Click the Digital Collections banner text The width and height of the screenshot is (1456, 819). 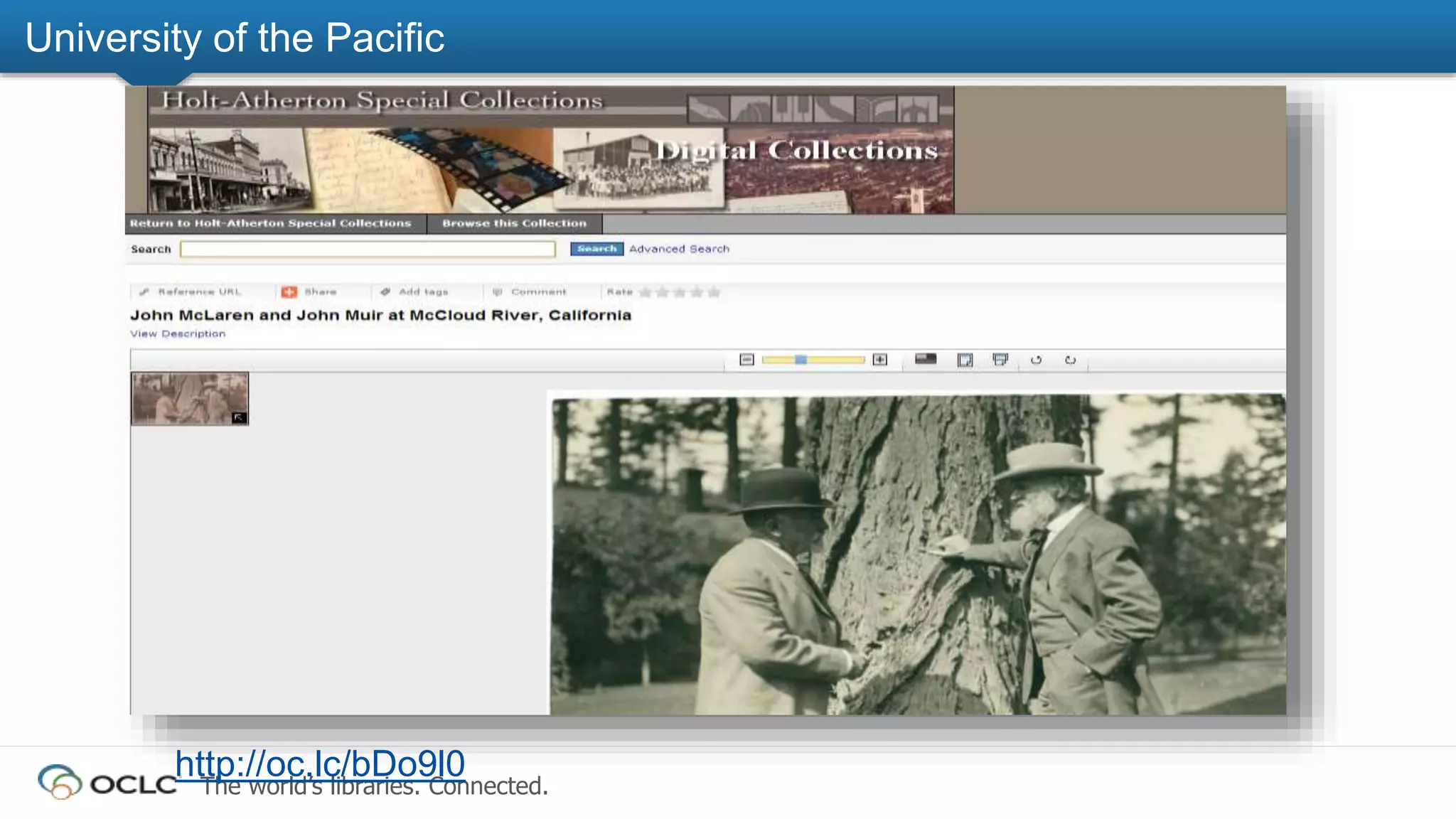pyautogui.click(x=797, y=151)
